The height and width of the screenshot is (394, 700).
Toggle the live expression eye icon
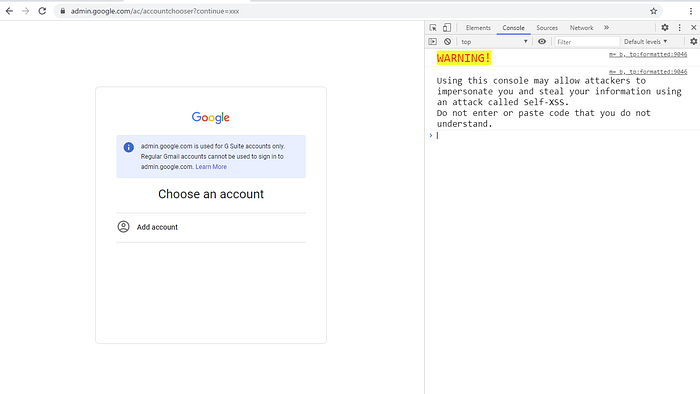pos(542,41)
